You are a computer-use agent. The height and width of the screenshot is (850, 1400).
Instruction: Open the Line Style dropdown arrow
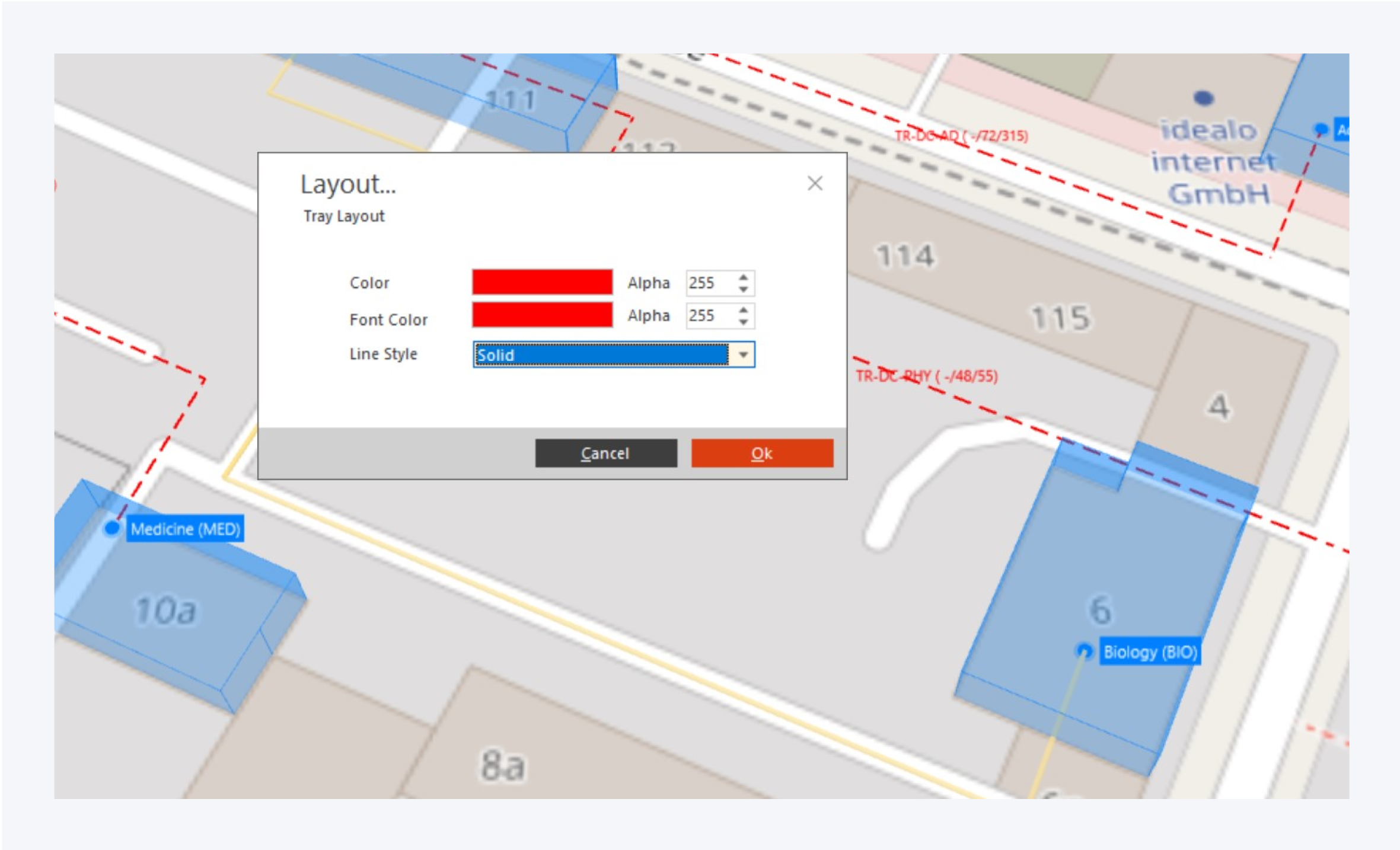point(743,355)
